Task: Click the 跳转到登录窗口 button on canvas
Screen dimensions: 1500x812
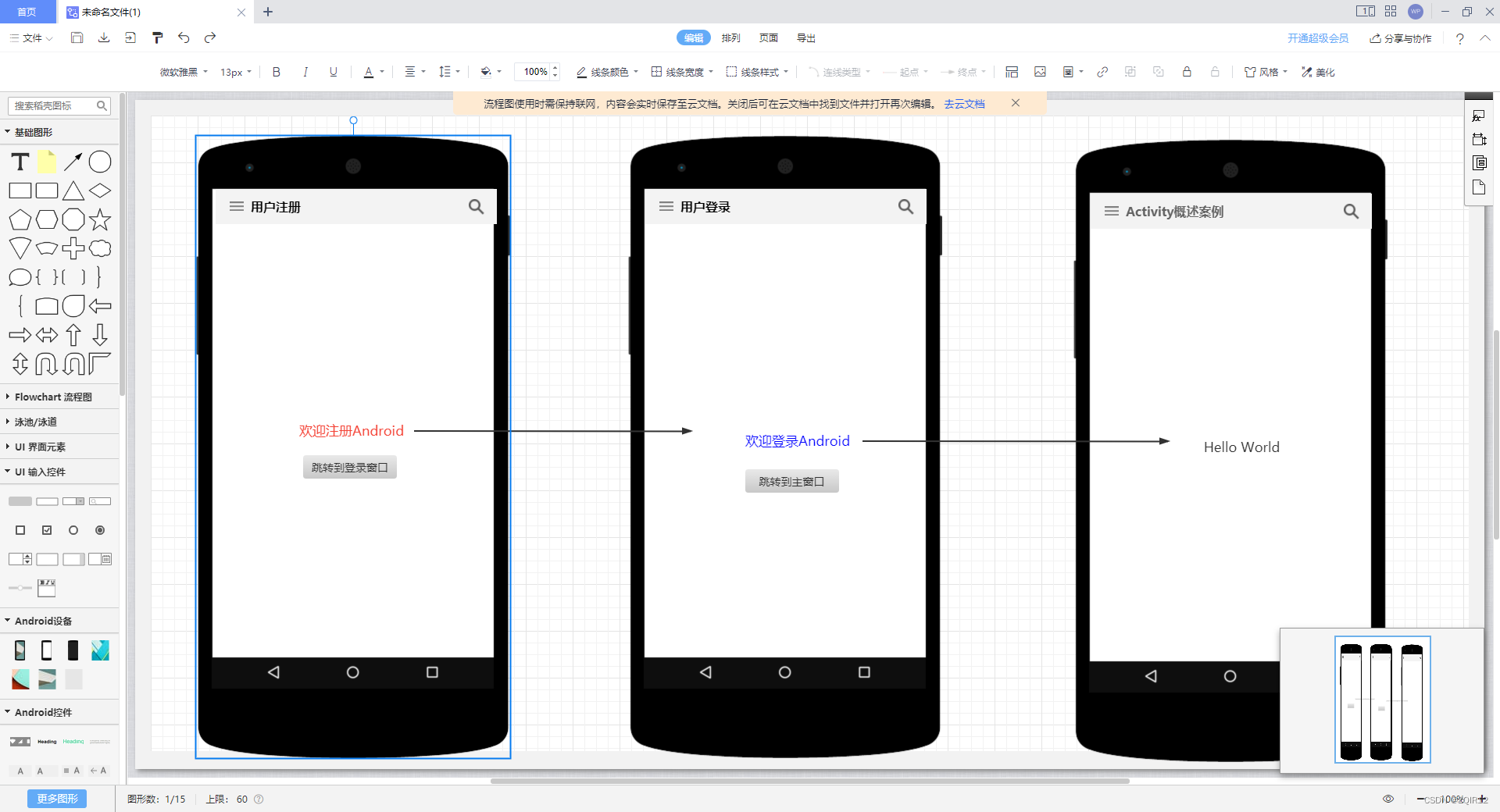Action: pos(350,467)
